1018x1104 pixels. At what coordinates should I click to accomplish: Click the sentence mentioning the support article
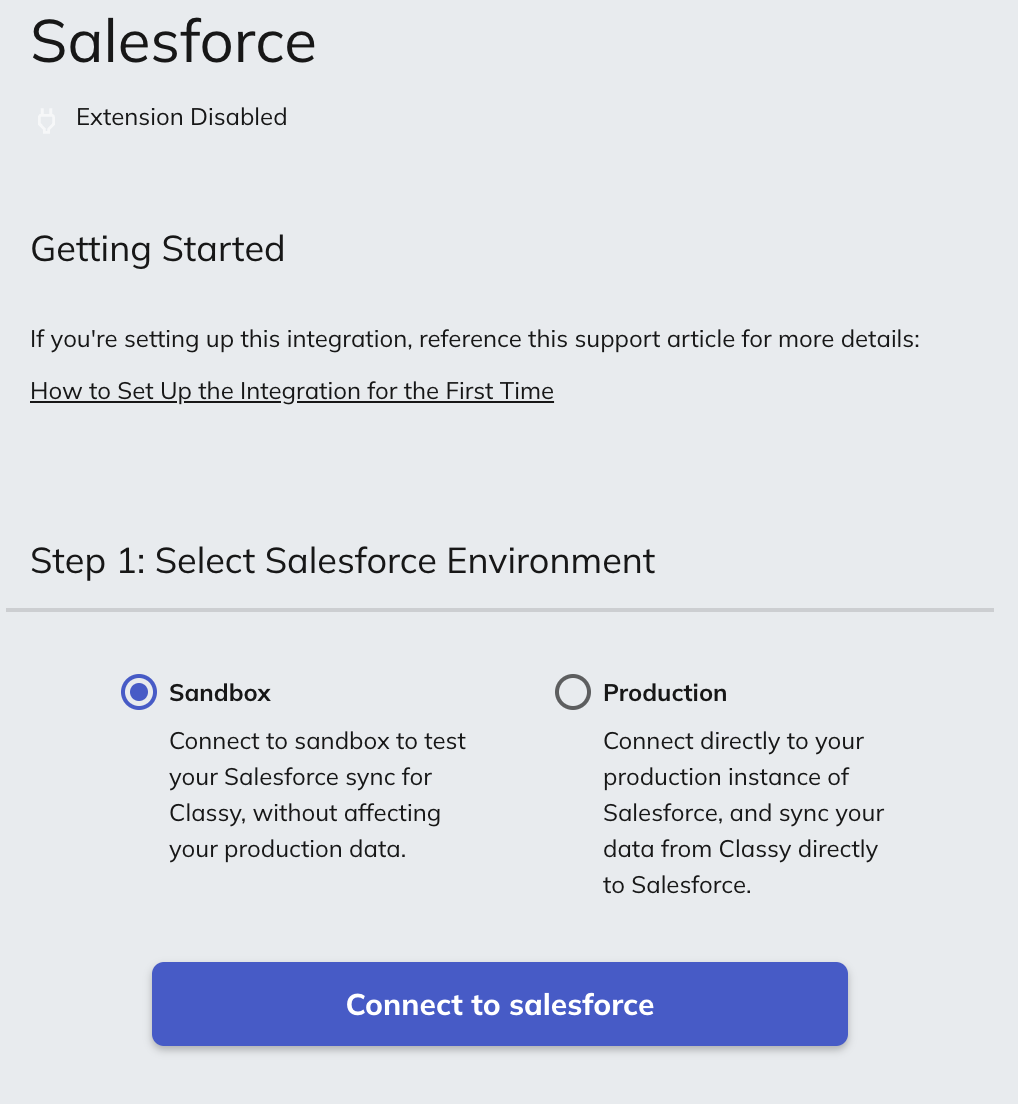click(x=474, y=339)
